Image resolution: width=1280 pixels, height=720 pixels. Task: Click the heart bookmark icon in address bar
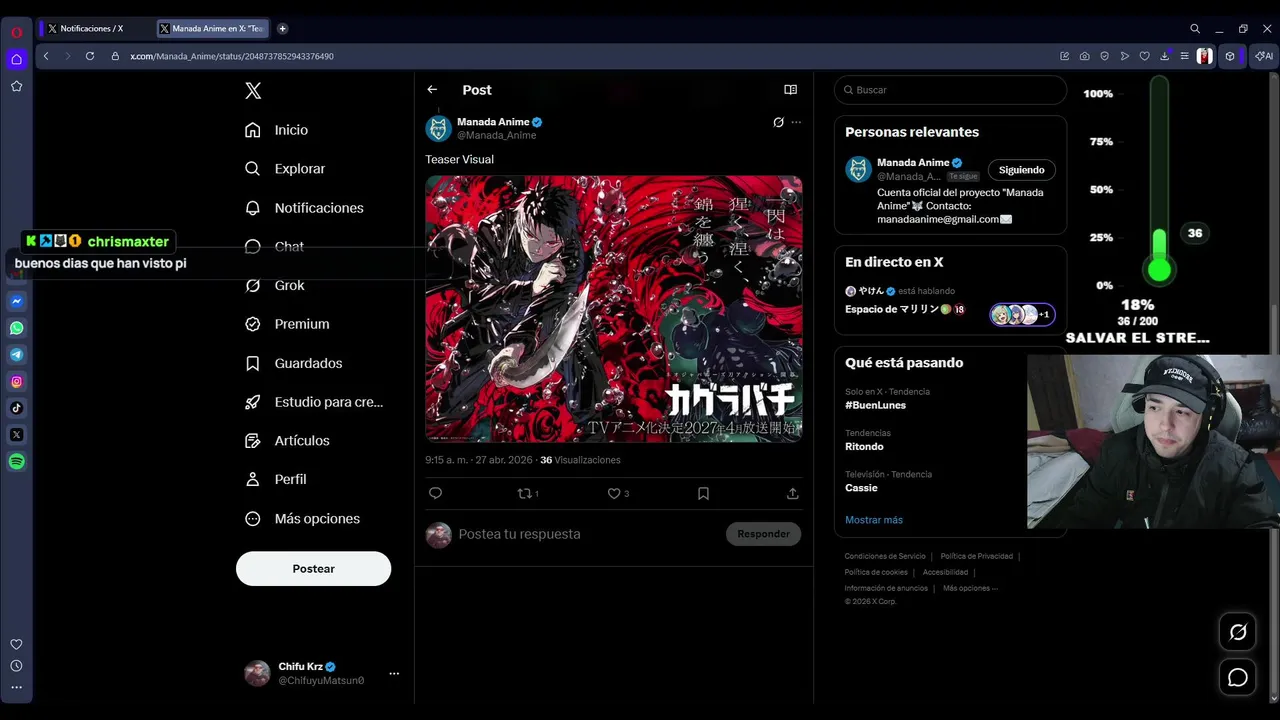point(1145,56)
